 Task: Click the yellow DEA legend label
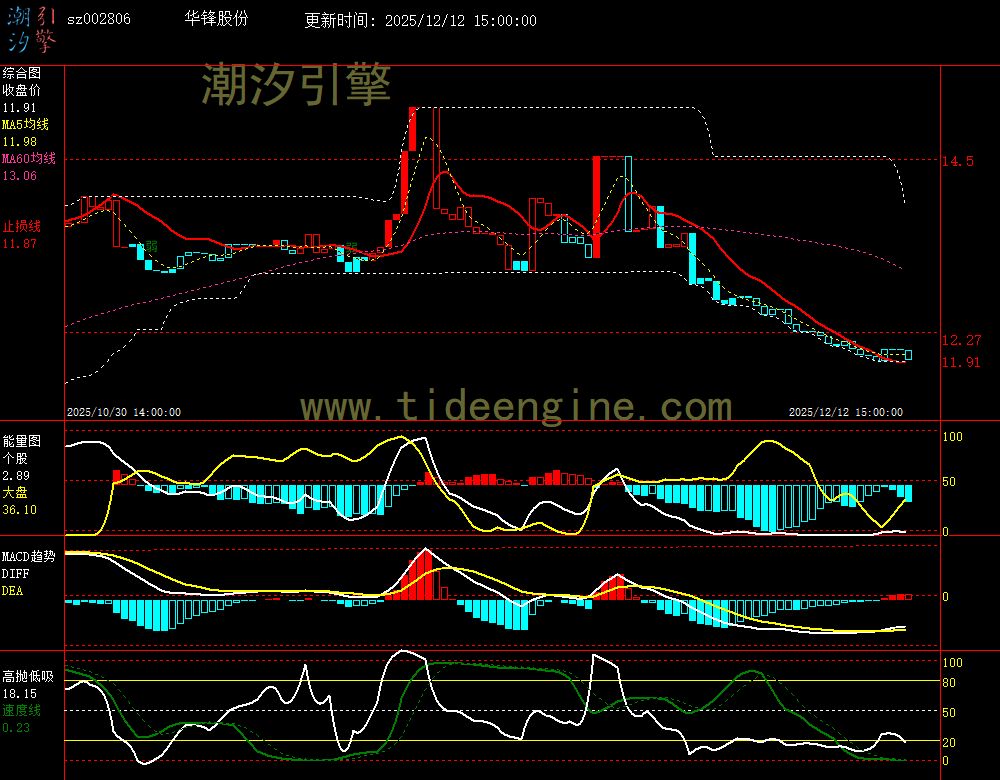point(12,591)
